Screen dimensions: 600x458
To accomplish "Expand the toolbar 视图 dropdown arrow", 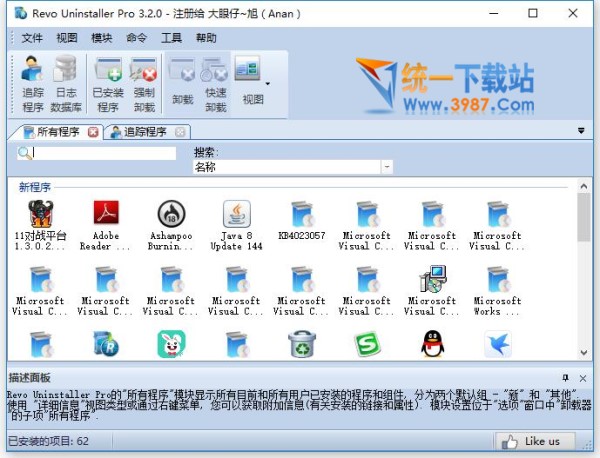I will 267,83.
